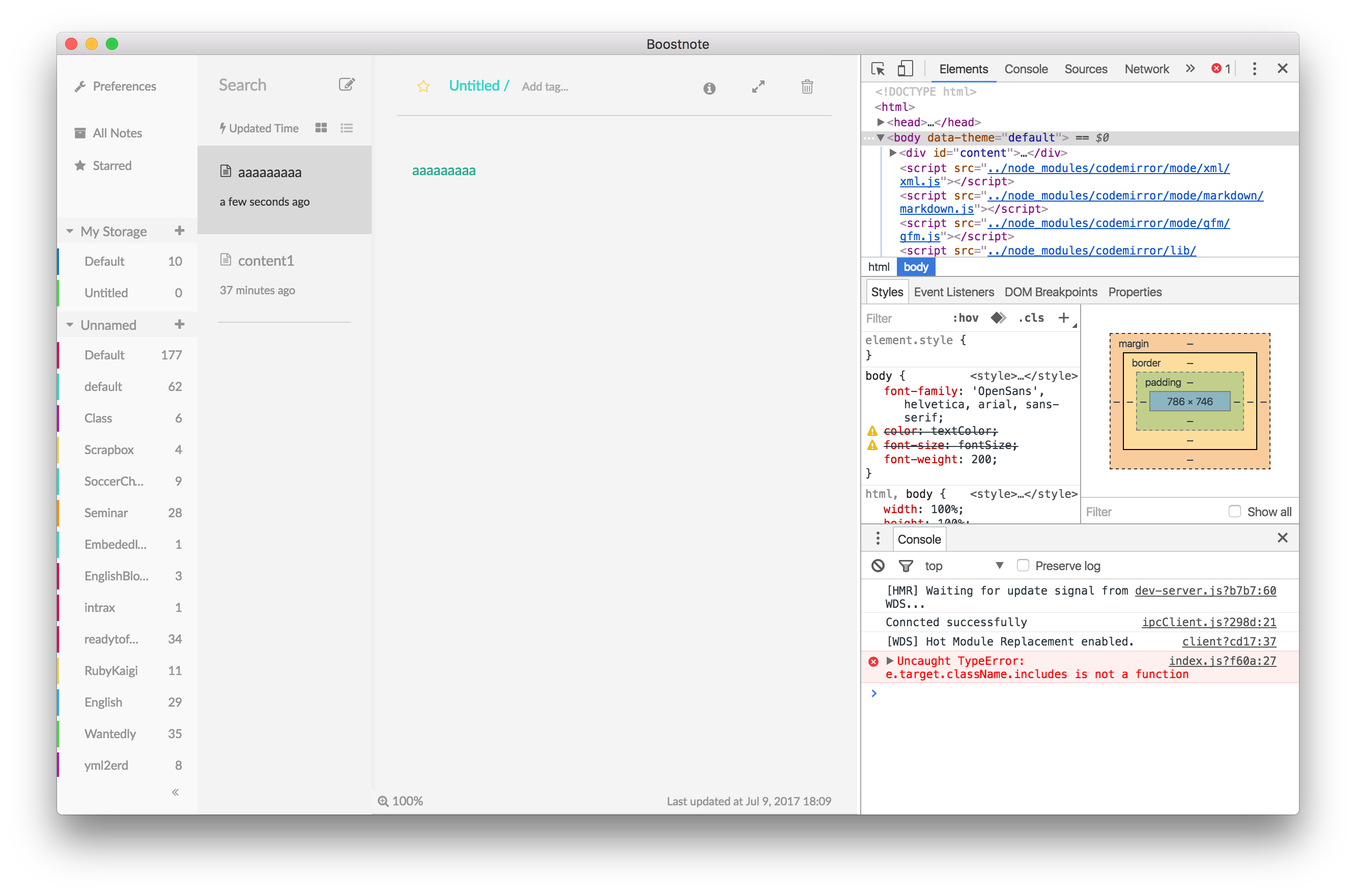
Task: Clear console with the ban icon
Action: (878, 566)
